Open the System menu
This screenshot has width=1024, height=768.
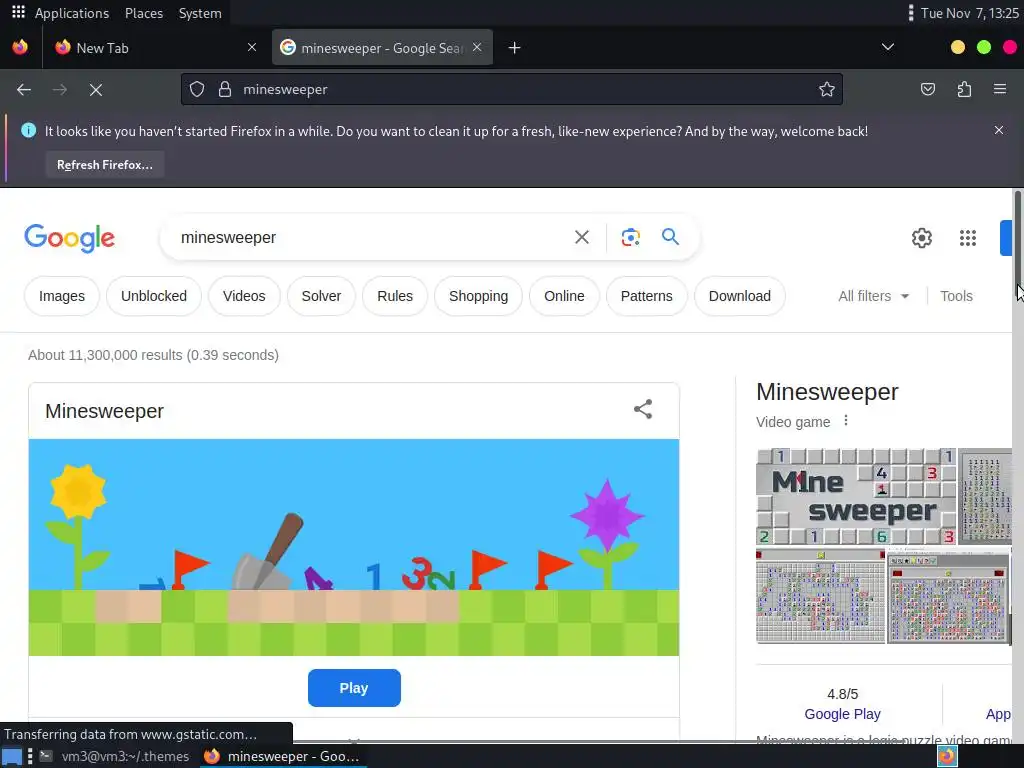click(200, 13)
